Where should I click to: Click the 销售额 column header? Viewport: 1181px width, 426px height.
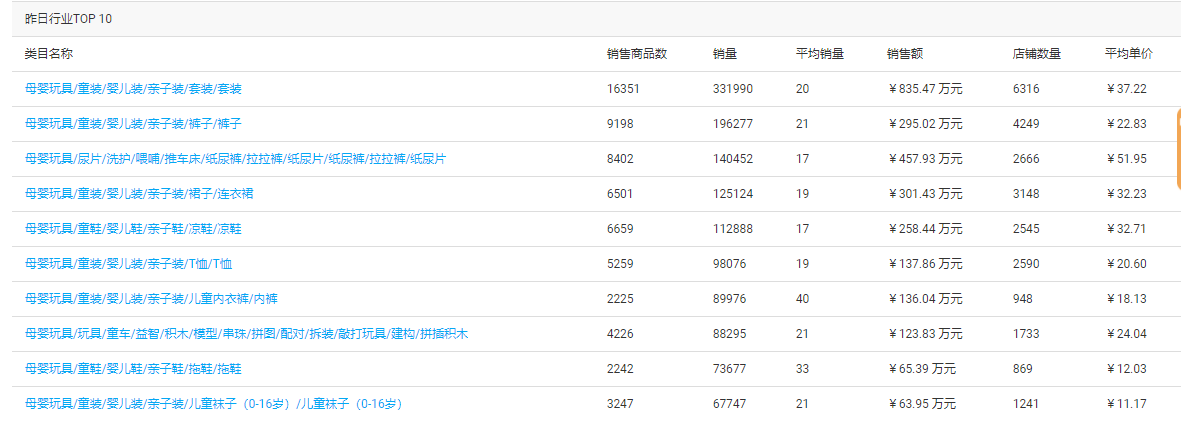905,54
